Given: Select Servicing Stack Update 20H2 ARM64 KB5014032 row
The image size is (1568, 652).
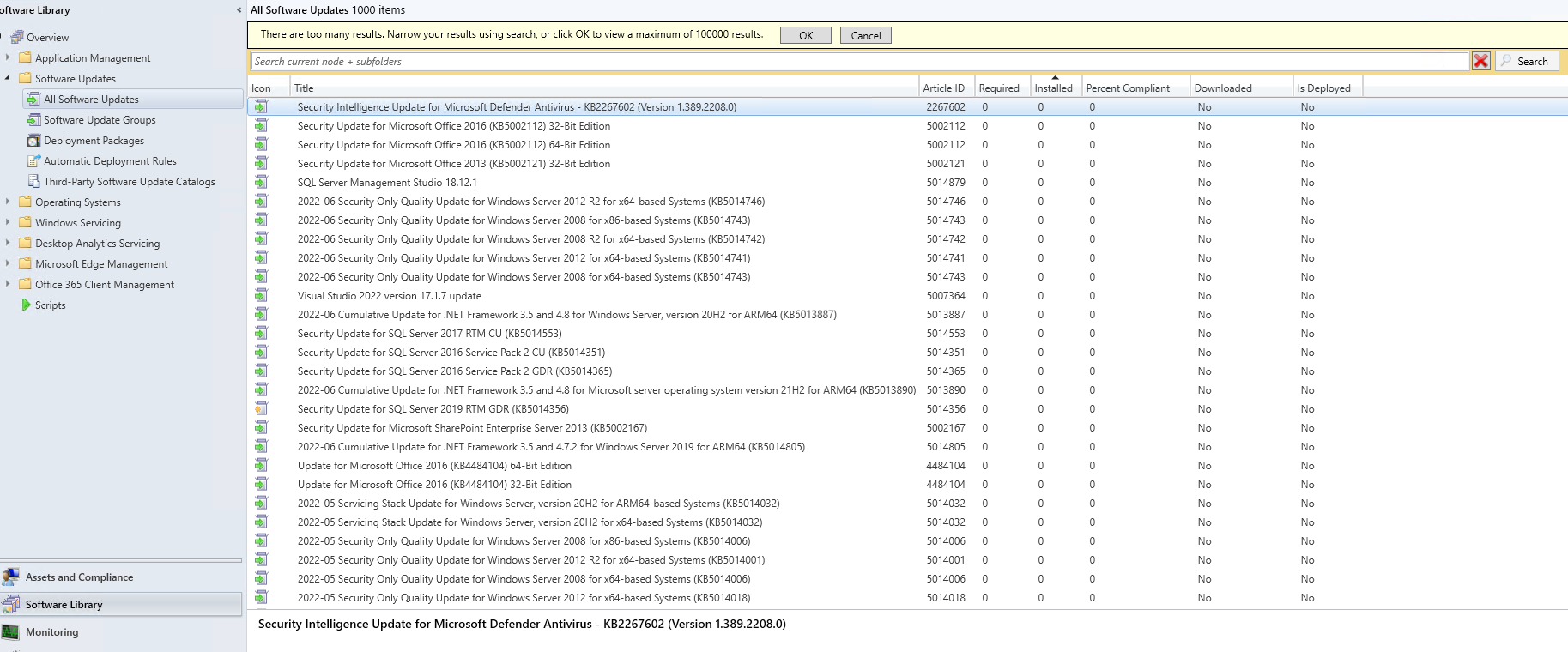Looking at the screenshot, I should [907, 503].
